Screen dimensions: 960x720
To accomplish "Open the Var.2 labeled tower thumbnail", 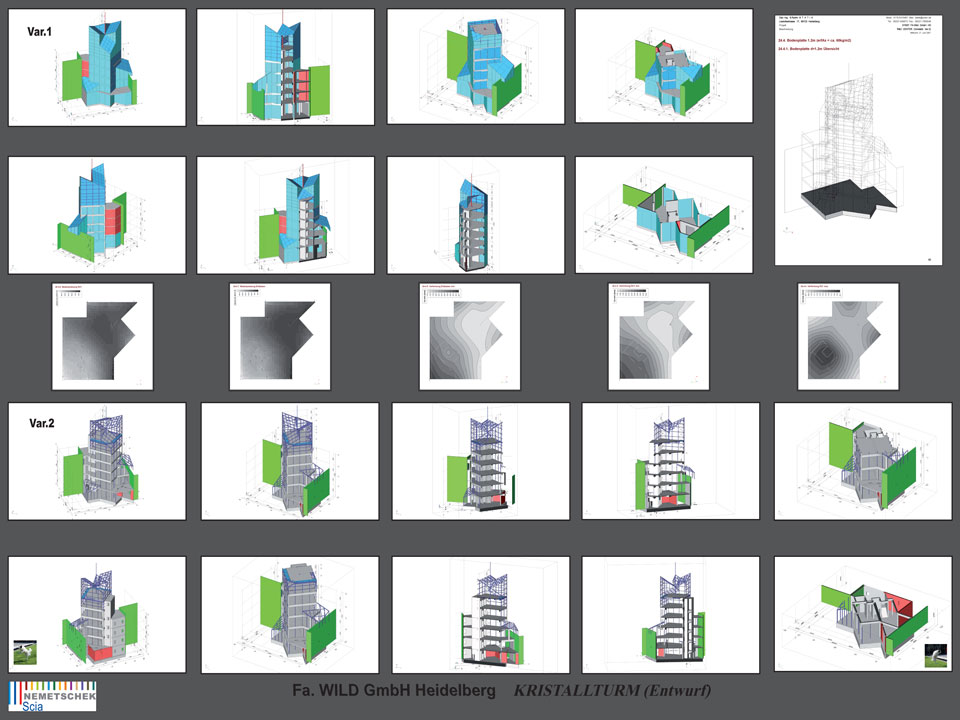I will [x=97, y=461].
